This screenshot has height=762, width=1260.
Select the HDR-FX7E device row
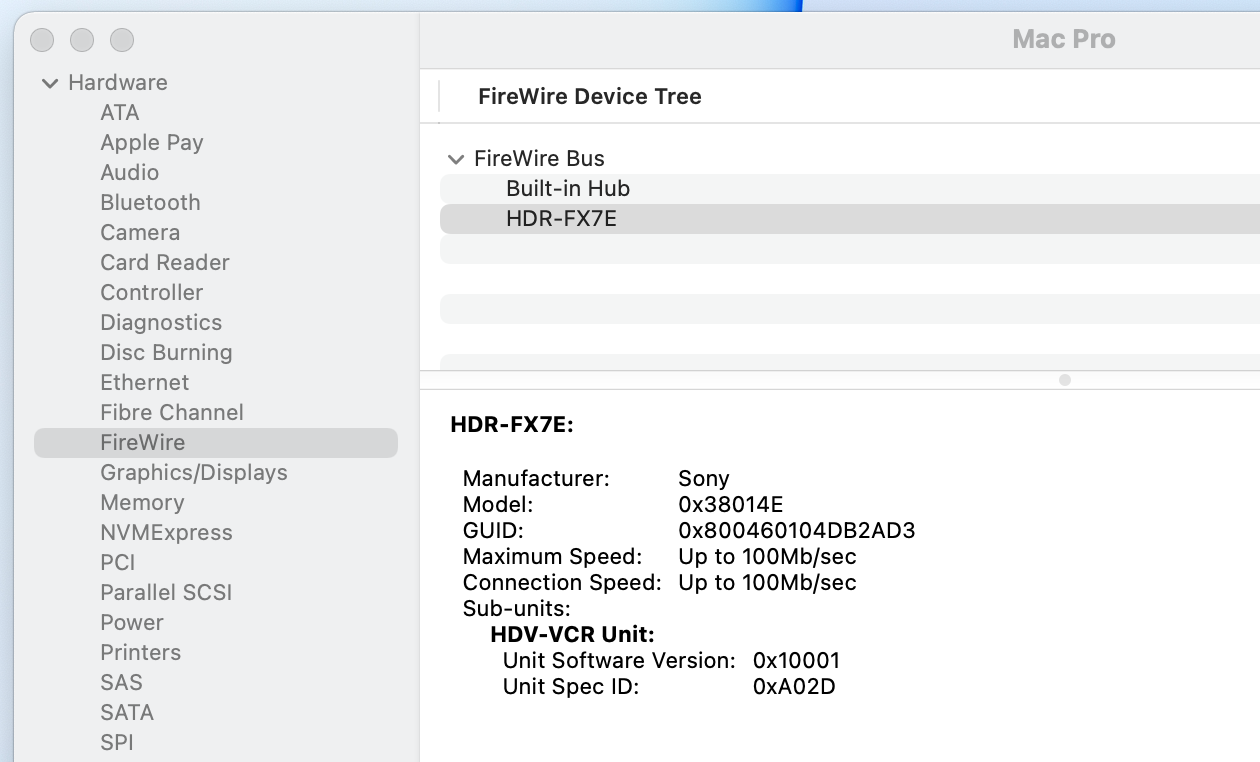[561, 219]
